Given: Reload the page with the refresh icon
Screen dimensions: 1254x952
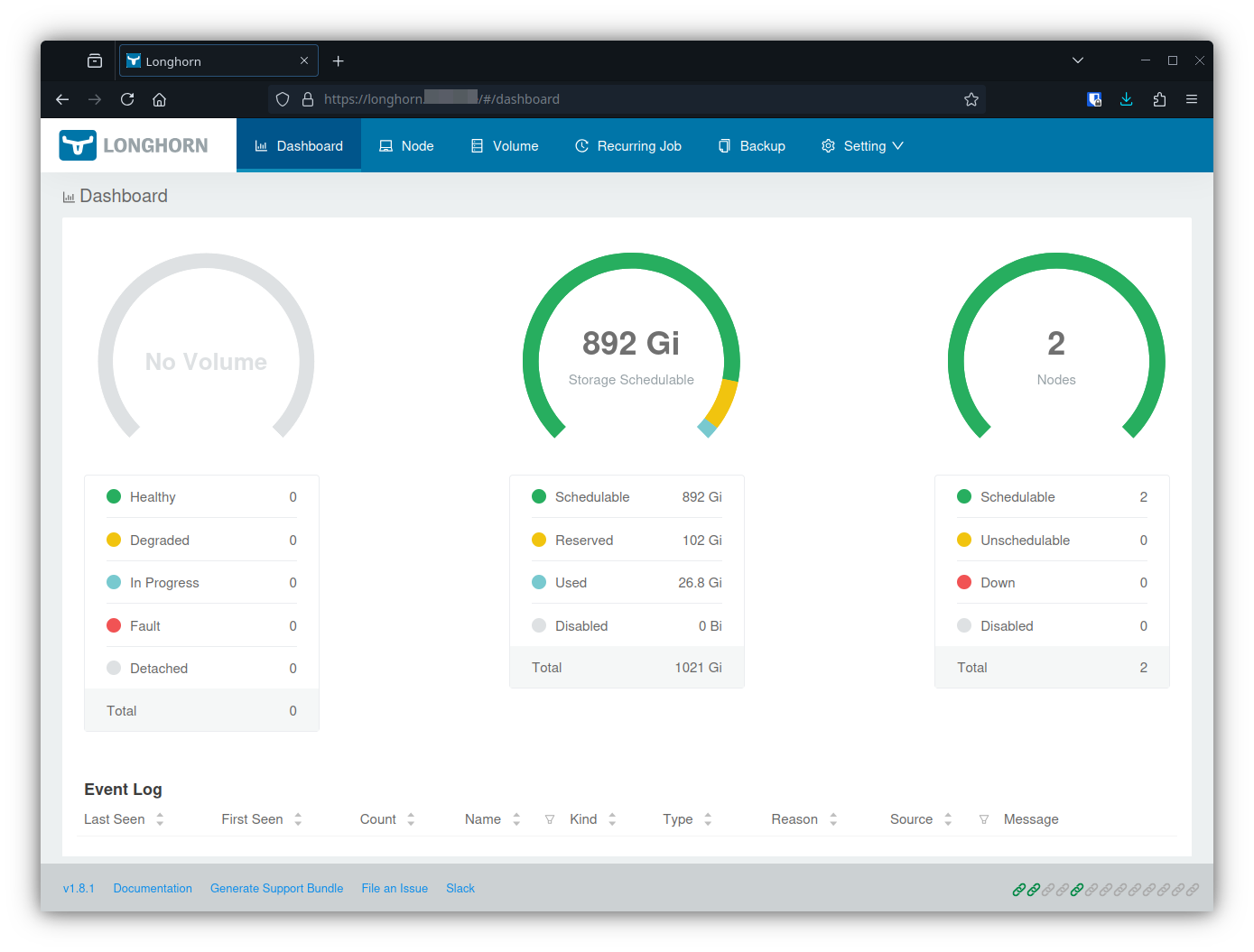Looking at the screenshot, I should point(127,99).
